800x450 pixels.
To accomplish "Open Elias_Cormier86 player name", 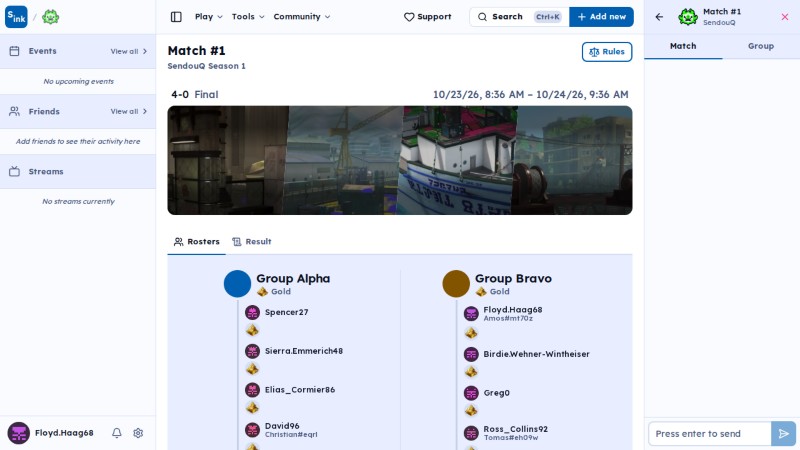I will click(x=300, y=390).
